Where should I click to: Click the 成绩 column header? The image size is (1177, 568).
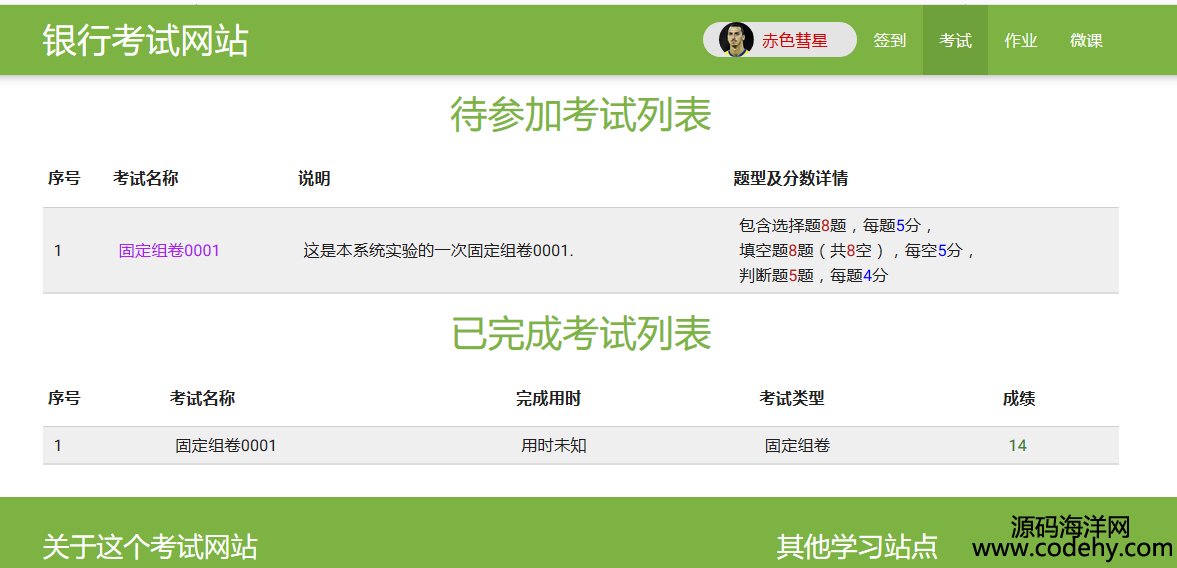1019,398
